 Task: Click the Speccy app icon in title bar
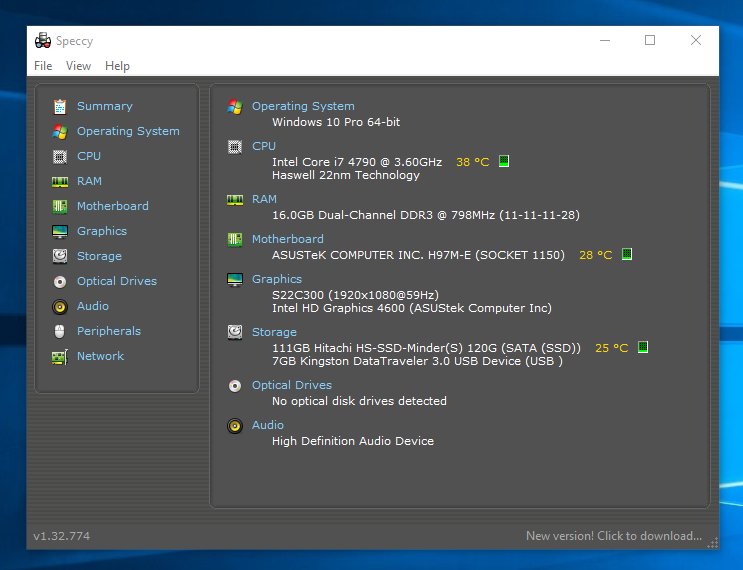(43, 41)
